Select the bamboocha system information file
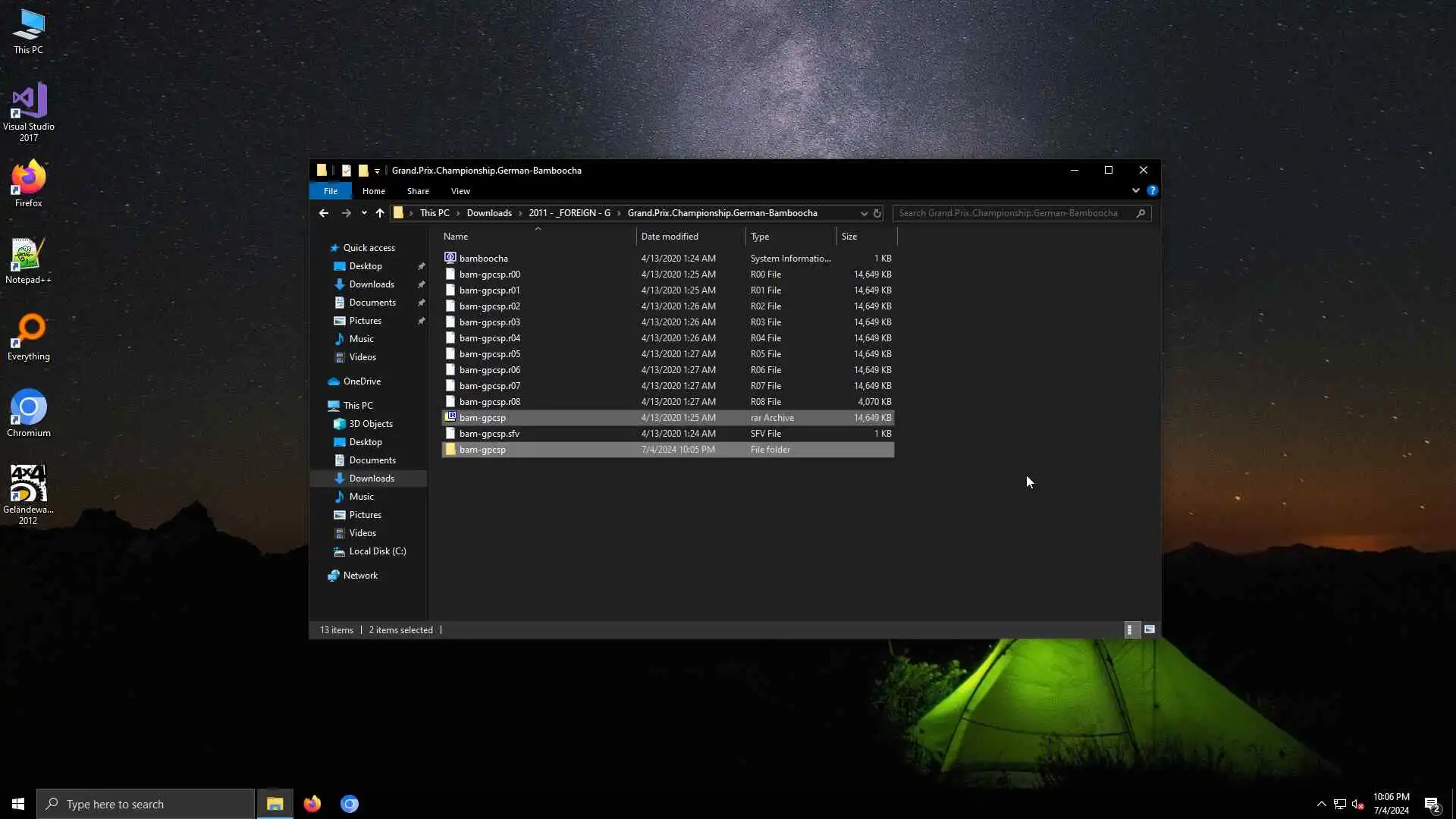This screenshot has width=1456, height=819. click(483, 259)
